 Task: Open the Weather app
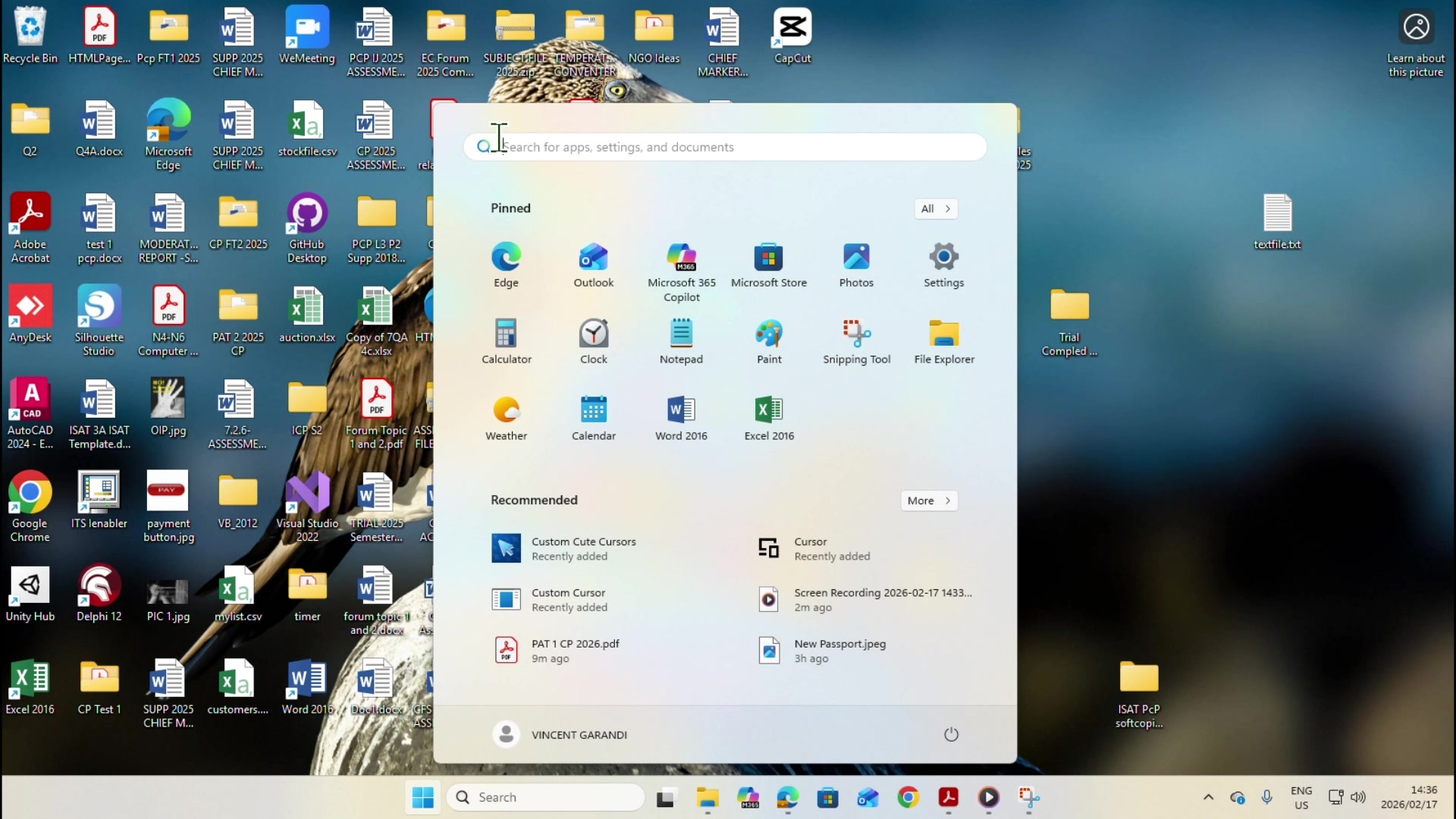click(506, 419)
